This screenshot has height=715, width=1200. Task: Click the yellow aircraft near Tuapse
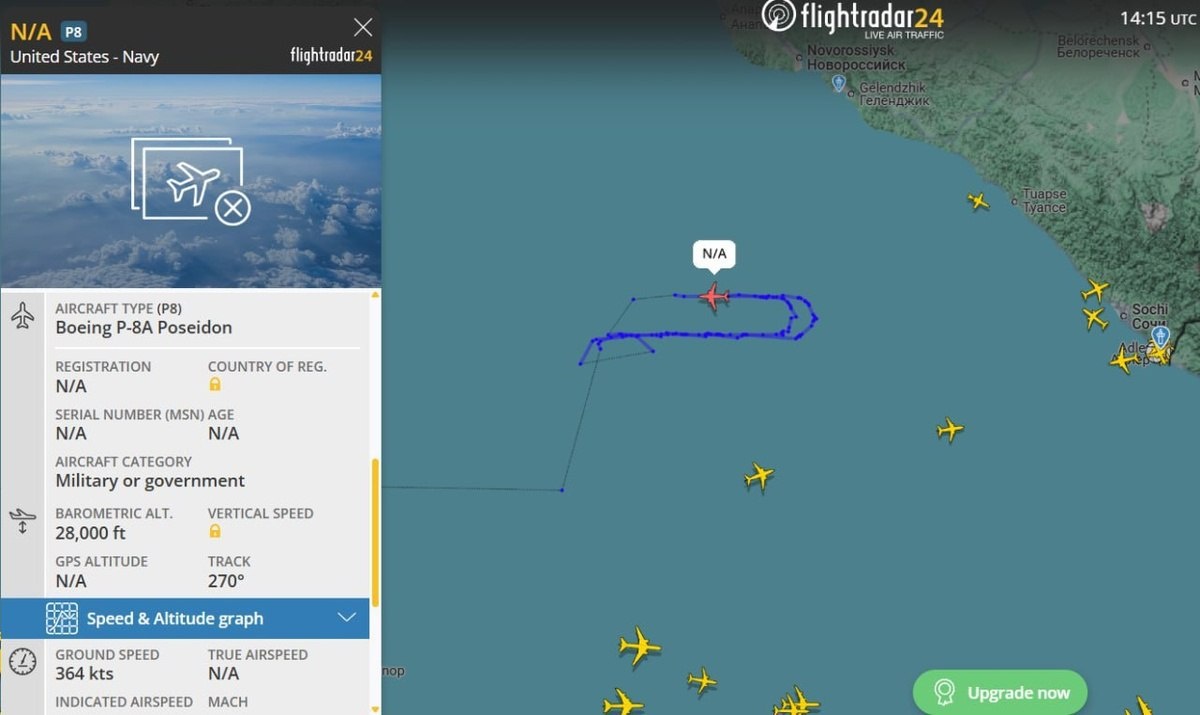(978, 201)
